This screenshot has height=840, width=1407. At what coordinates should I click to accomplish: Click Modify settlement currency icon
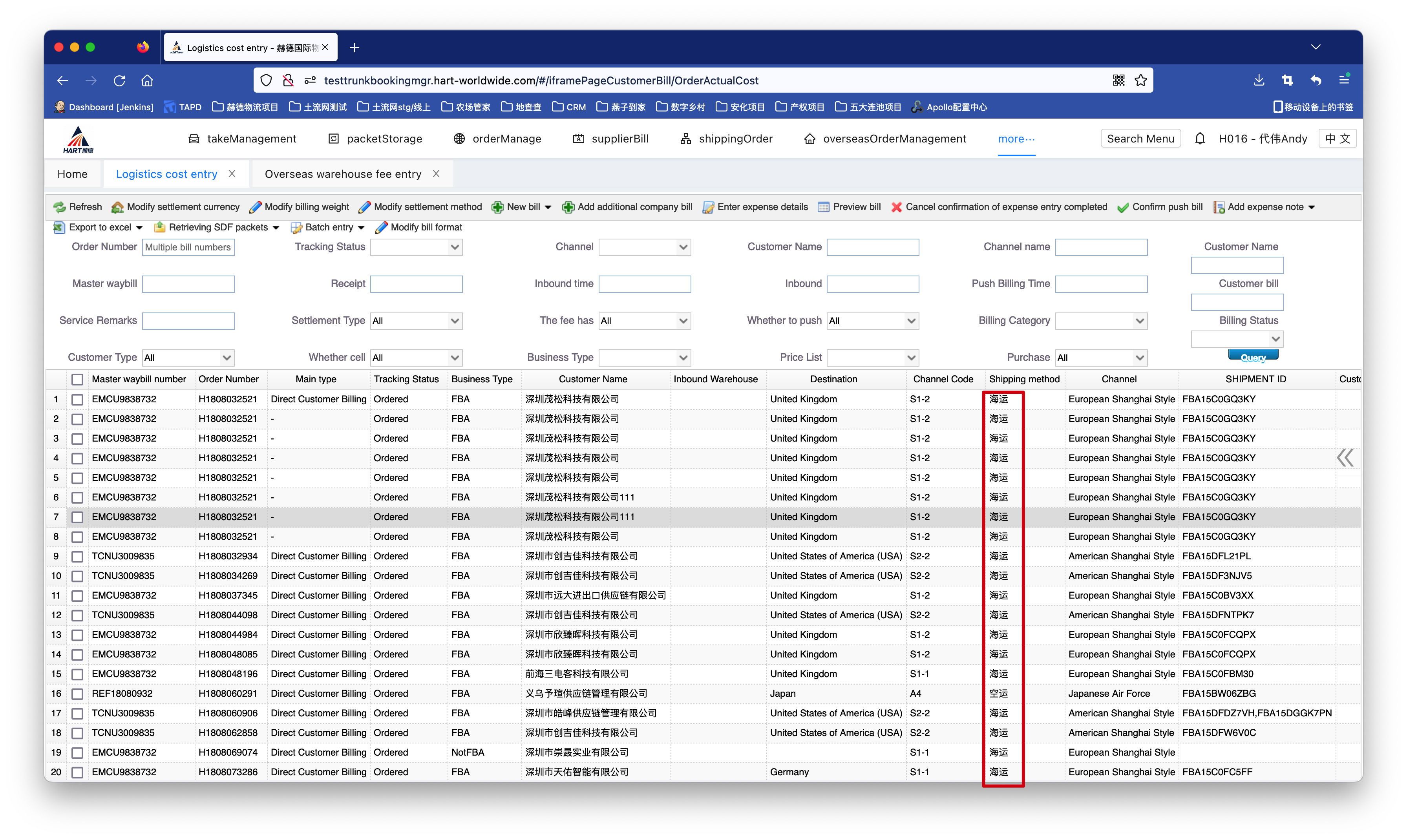(118, 207)
